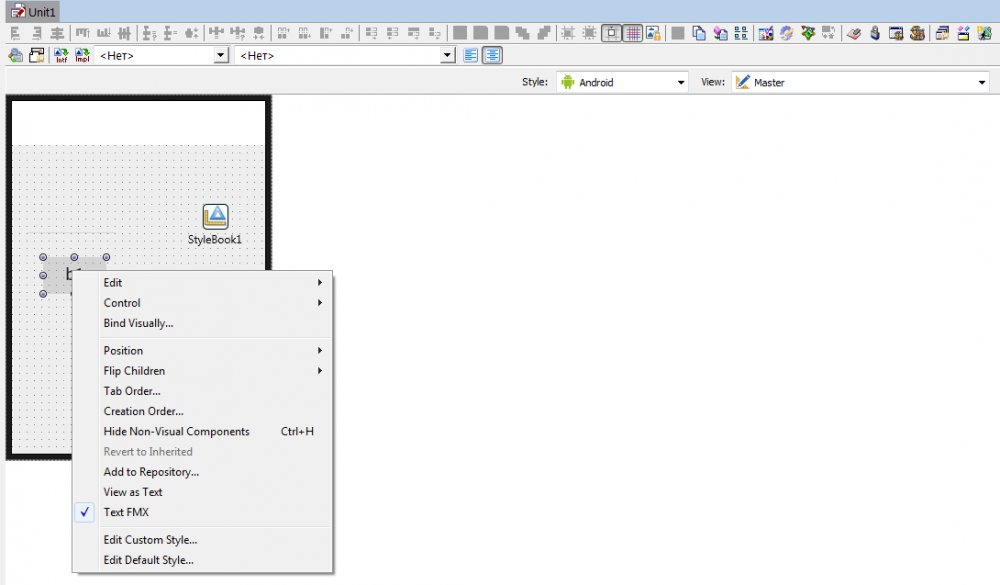This screenshot has width=1000, height=585.
Task: Click the align top edges icon
Action: (x=82, y=33)
